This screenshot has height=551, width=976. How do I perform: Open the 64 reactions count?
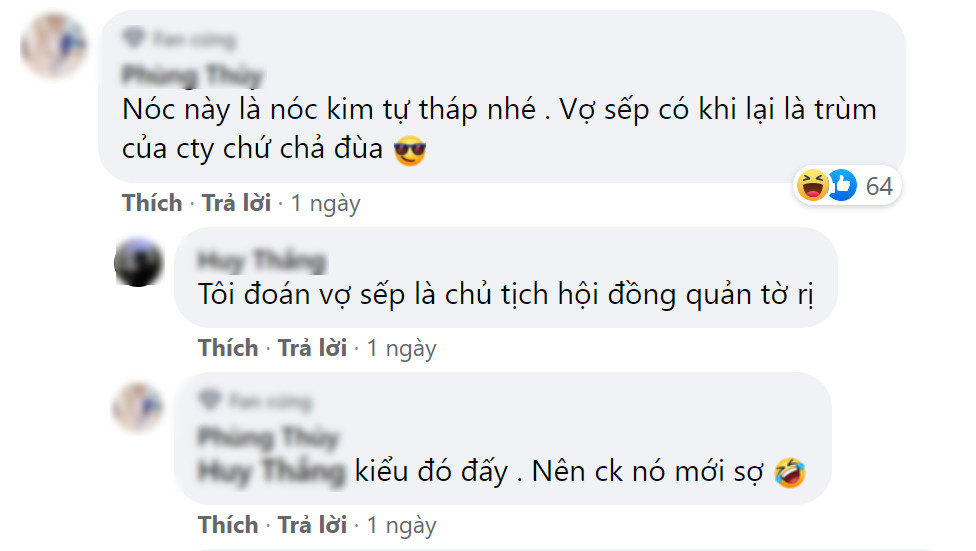tap(879, 186)
